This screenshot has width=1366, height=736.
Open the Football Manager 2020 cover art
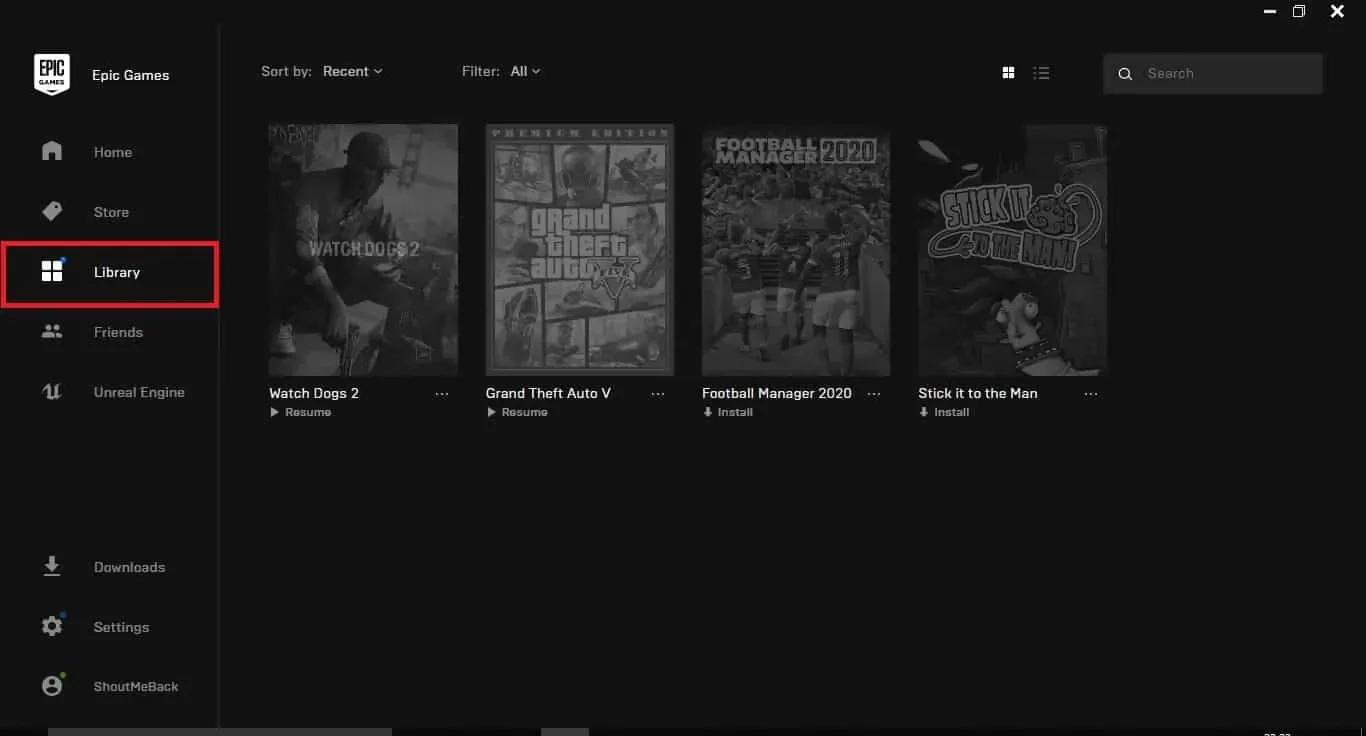796,250
